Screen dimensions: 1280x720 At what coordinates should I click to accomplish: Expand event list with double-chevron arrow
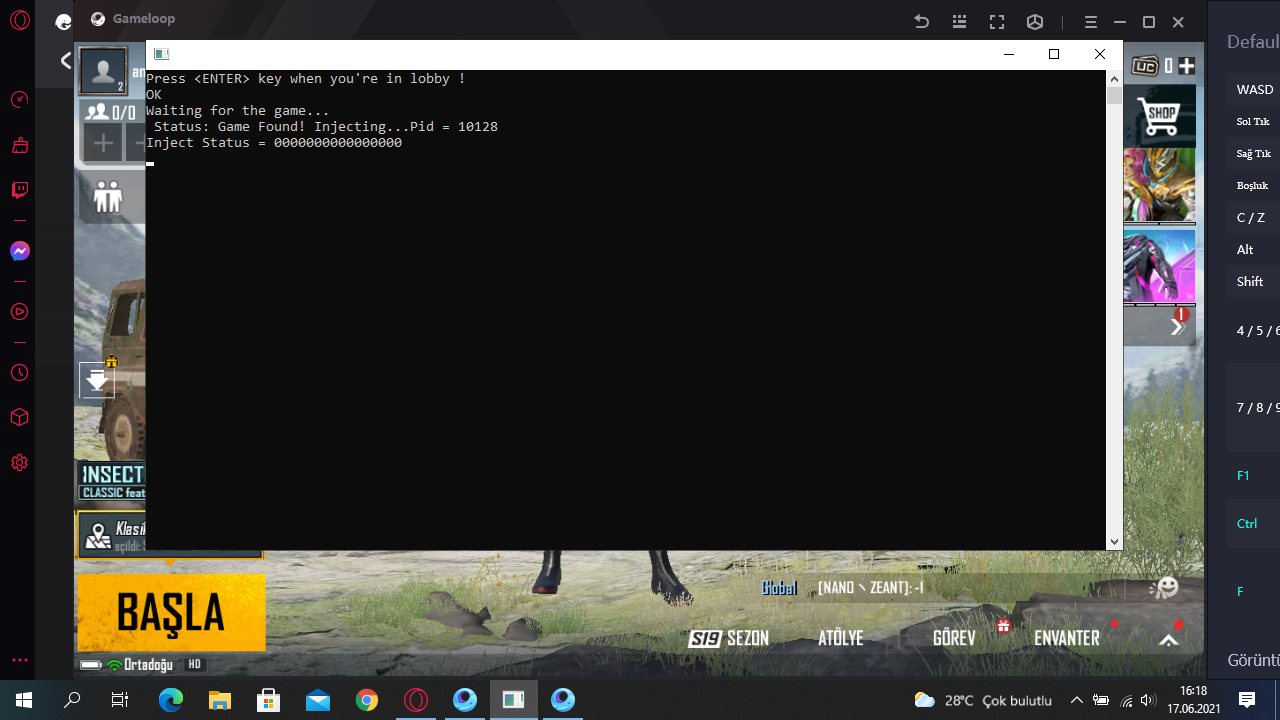coord(1176,327)
